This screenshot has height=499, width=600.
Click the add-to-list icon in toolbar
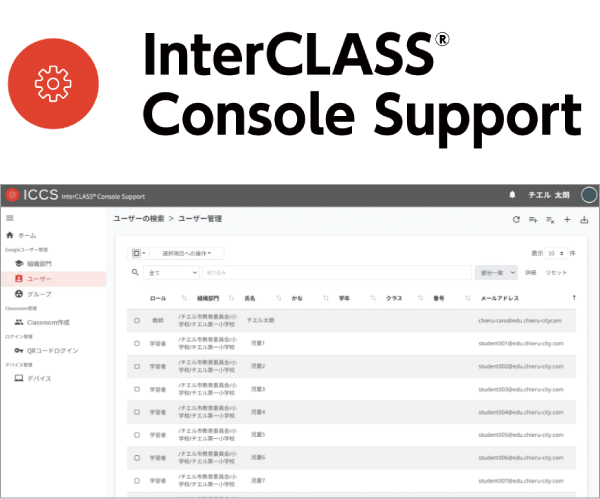[533, 220]
